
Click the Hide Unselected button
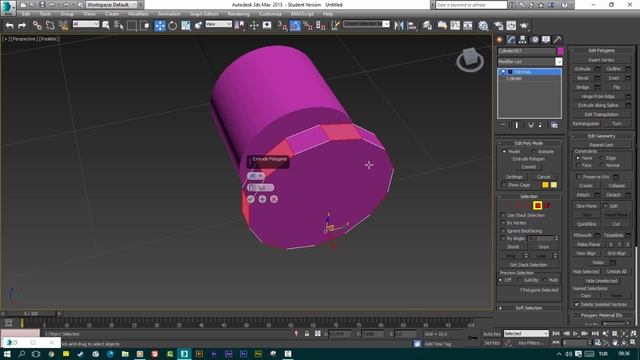click(x=601, y=281)
